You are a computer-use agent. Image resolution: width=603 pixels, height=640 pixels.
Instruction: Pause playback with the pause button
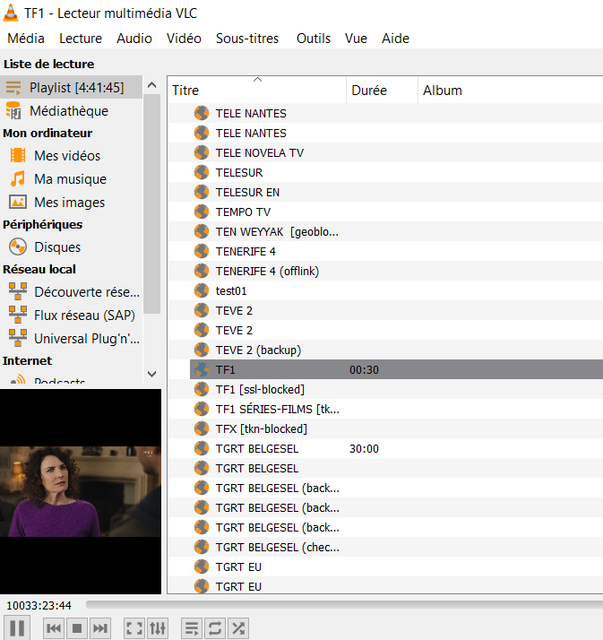coord(17,628)
